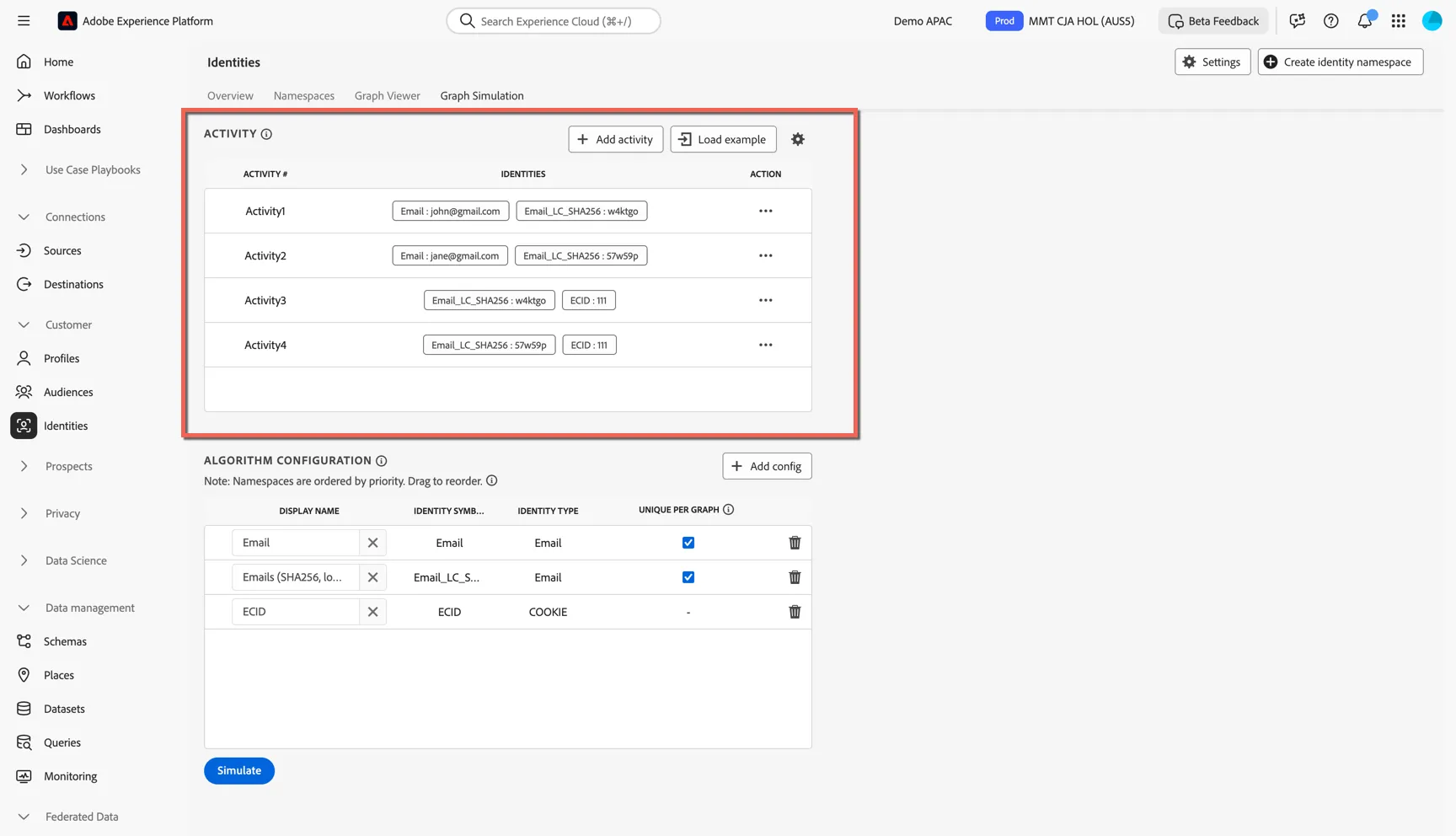Expand the Privacy section
Screen dimensions: 1456x836
point(24,513)
